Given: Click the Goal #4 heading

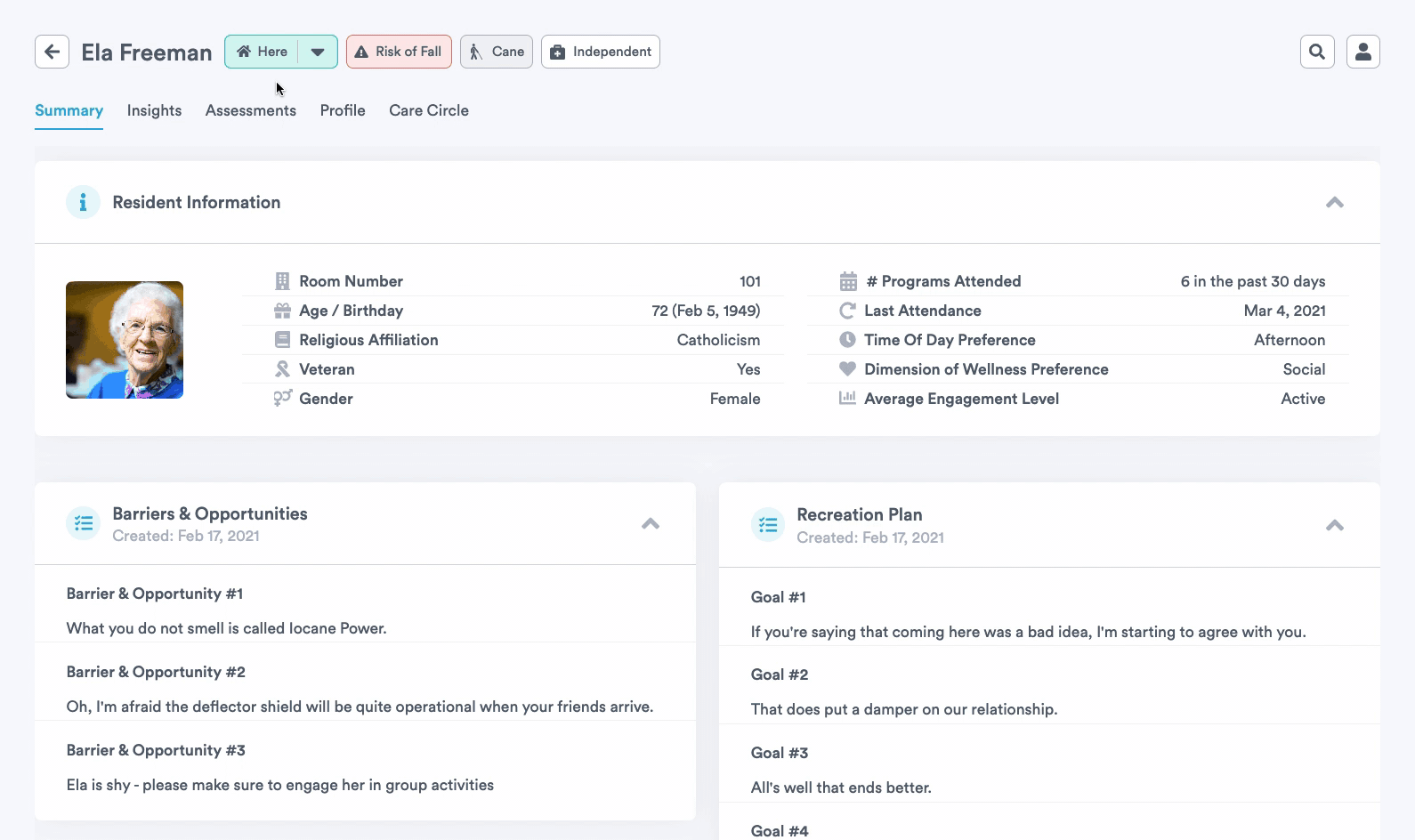Looking at the screenshot, I should pos(780,831).
